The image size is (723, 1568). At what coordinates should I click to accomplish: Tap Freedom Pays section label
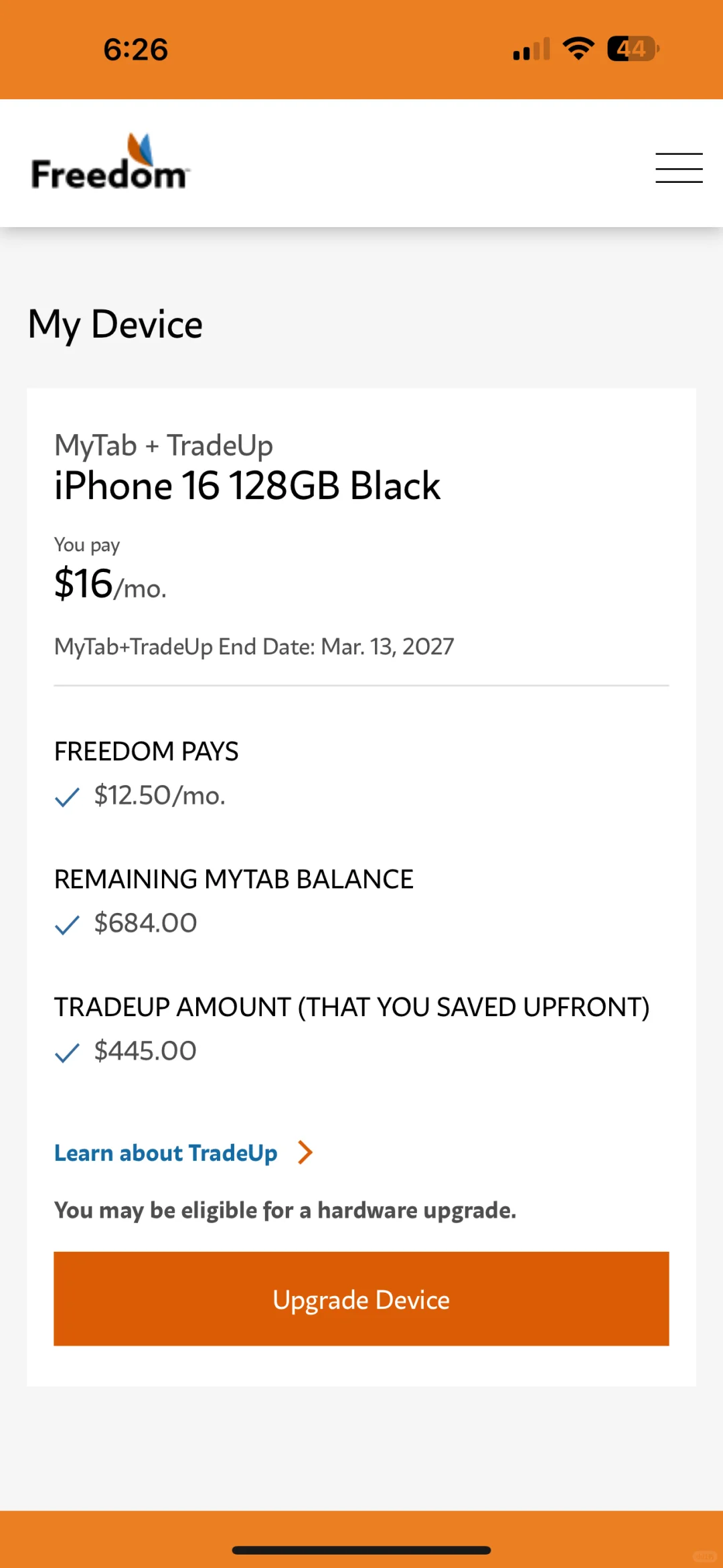(146, 751)
